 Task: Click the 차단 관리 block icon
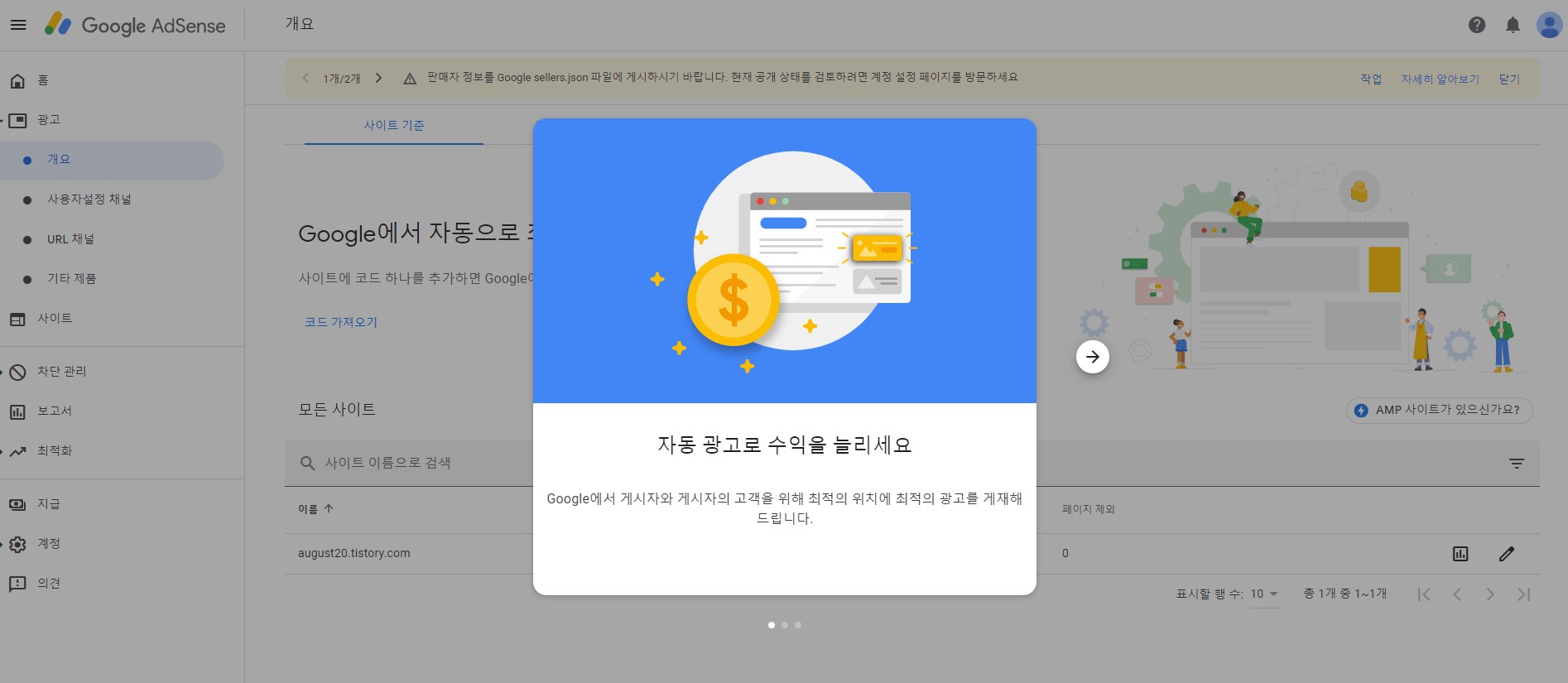(x=17, y=372)
